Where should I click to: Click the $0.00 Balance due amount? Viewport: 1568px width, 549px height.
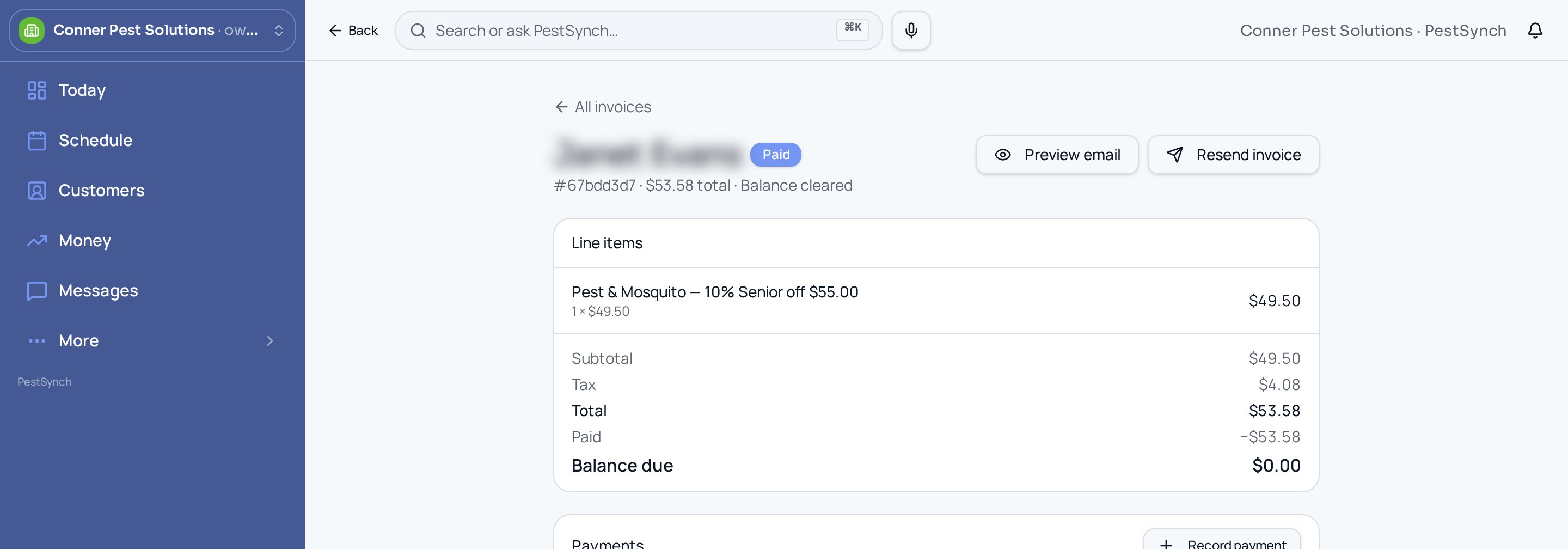(x=1276, y=466)
